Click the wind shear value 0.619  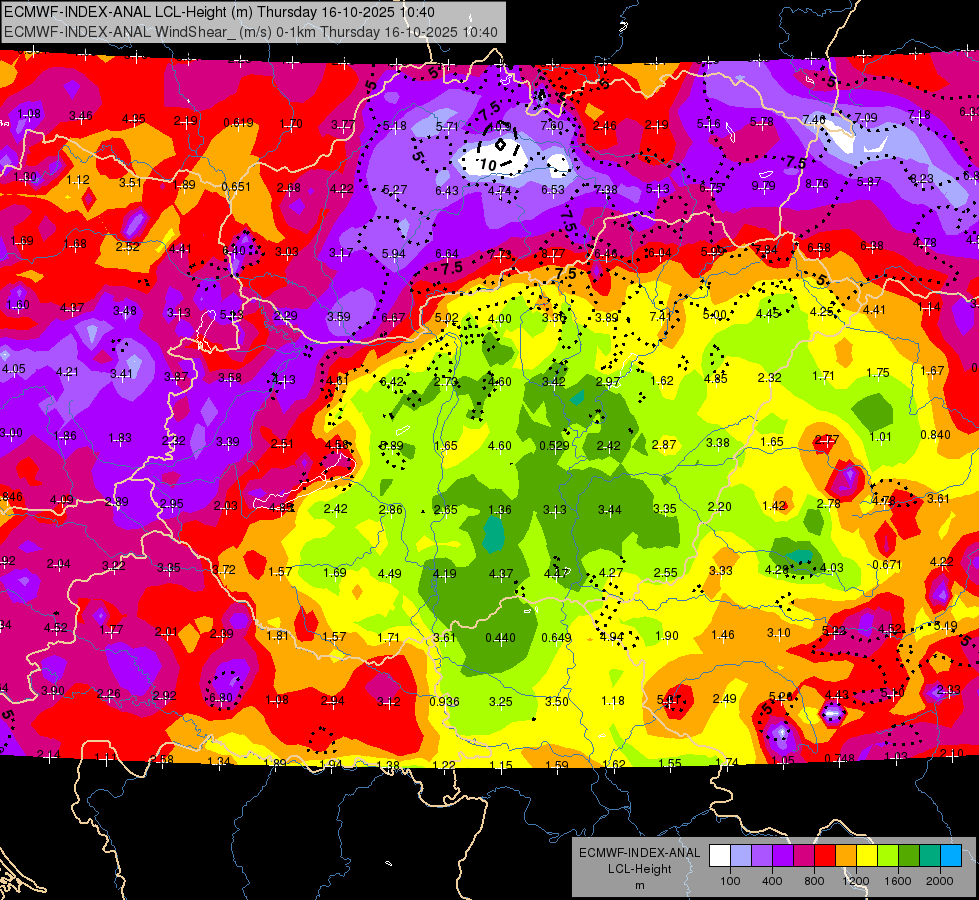[239, 122]
